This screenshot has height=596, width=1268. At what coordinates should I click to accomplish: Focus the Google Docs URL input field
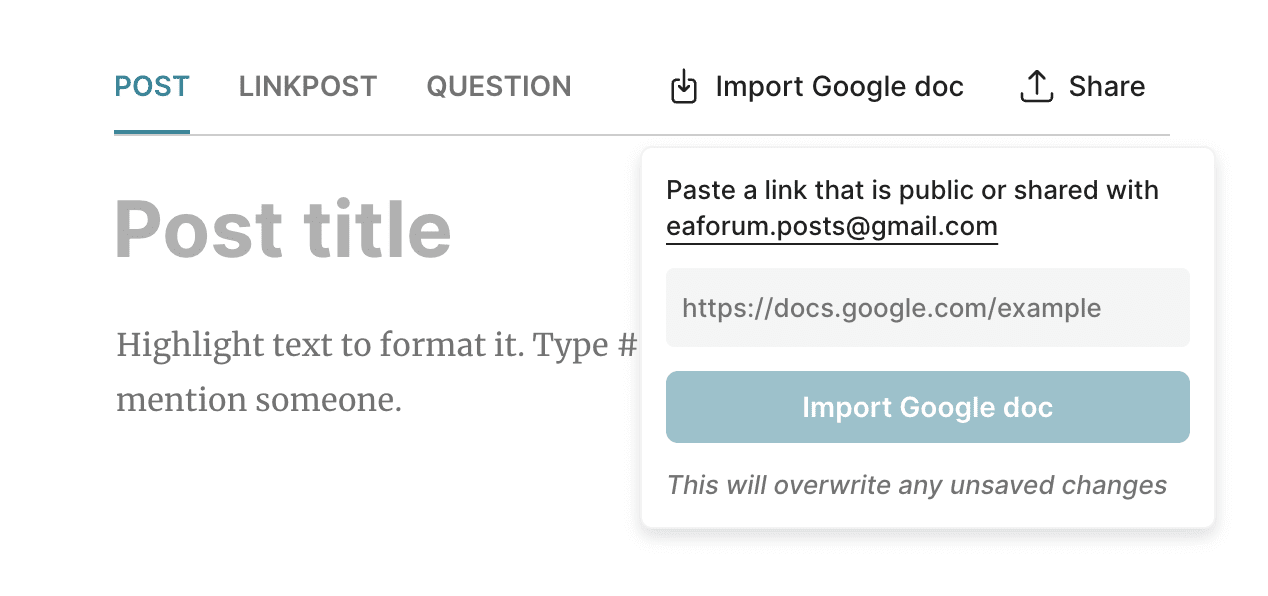pos(927,308)
